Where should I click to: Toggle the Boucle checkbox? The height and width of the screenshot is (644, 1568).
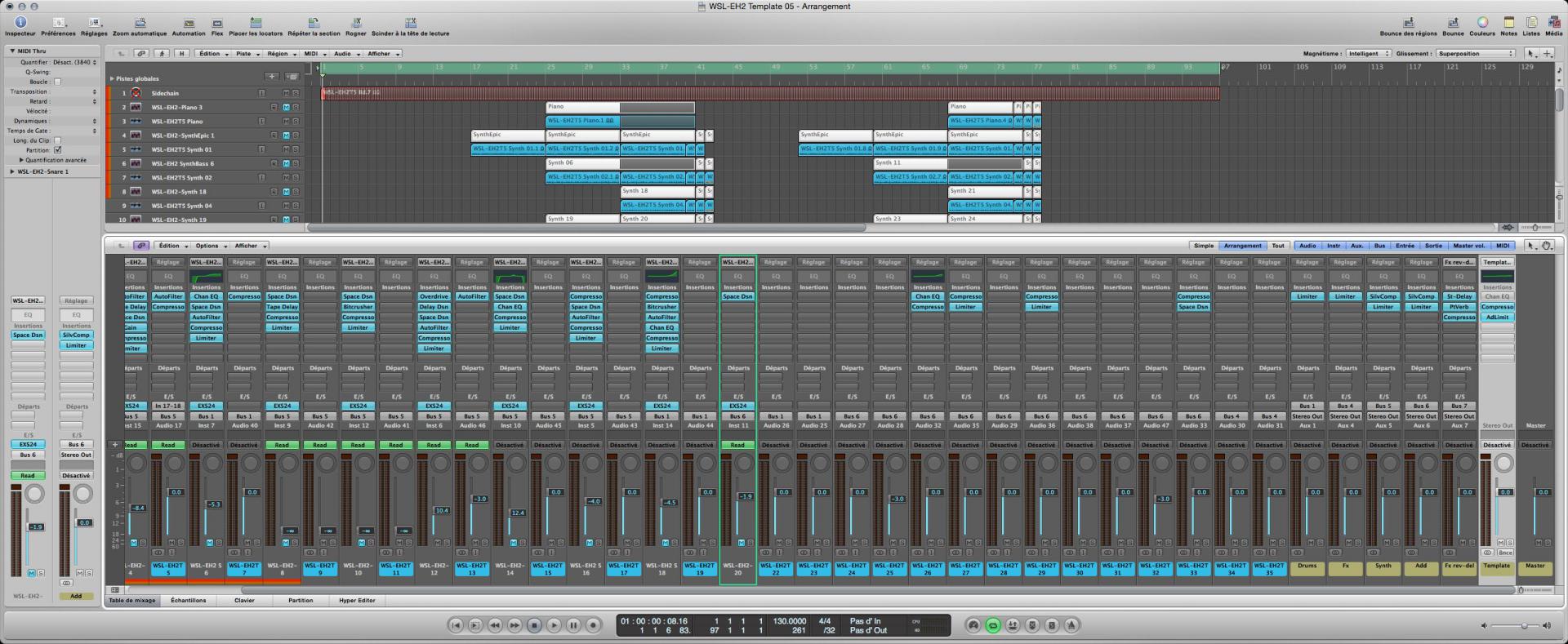(57, 82)
